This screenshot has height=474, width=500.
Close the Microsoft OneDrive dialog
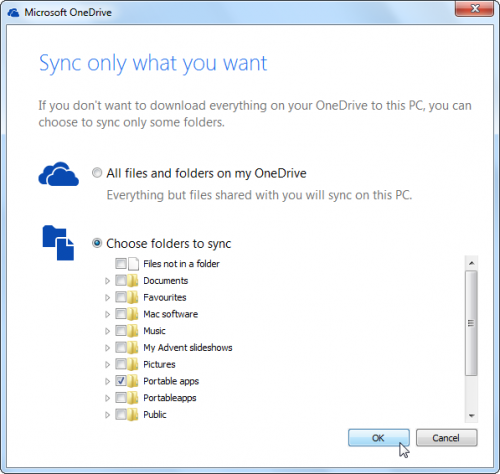coord(475,8)
